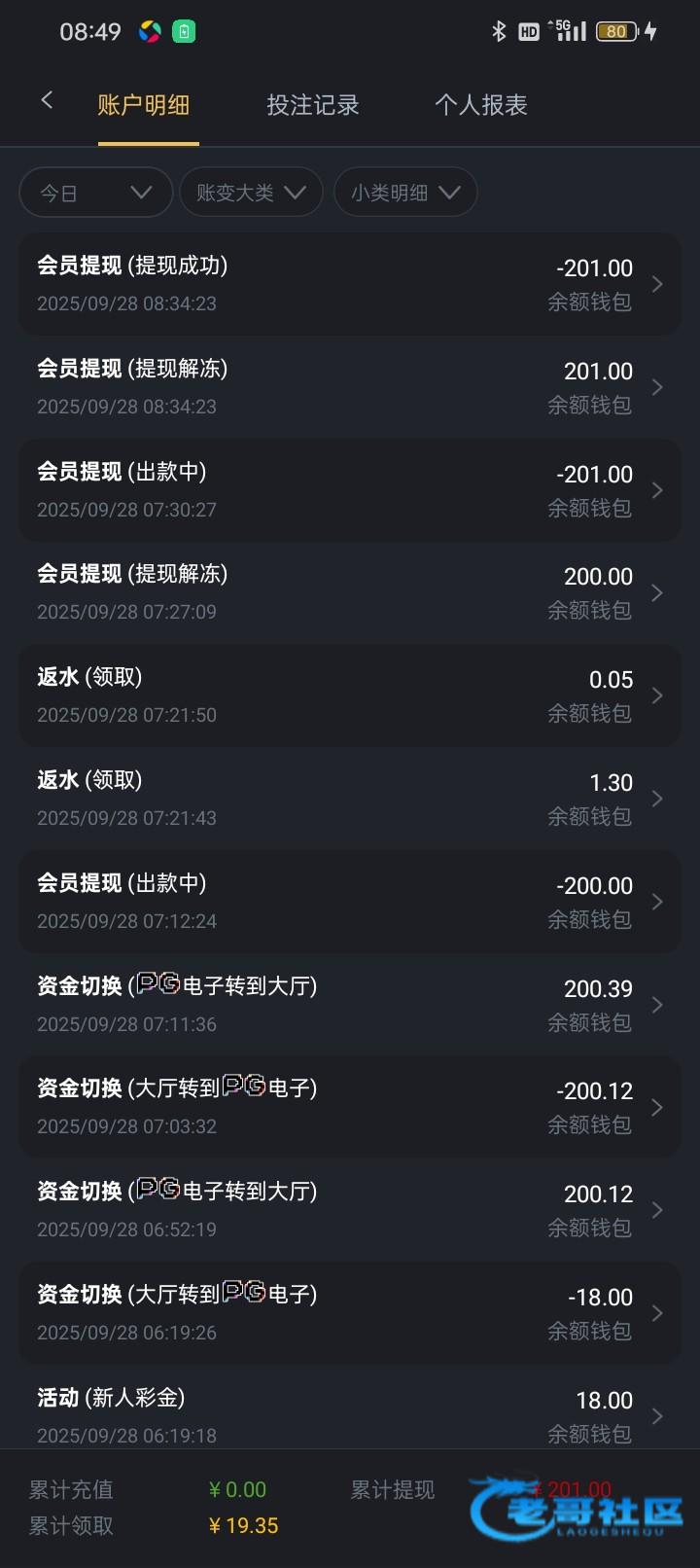Tap the back arrow icon

click(47, 100)
